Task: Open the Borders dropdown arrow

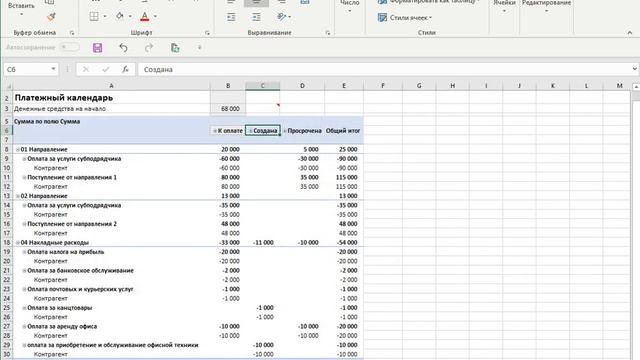Action: pyautogui.click(x=105, y=16)
